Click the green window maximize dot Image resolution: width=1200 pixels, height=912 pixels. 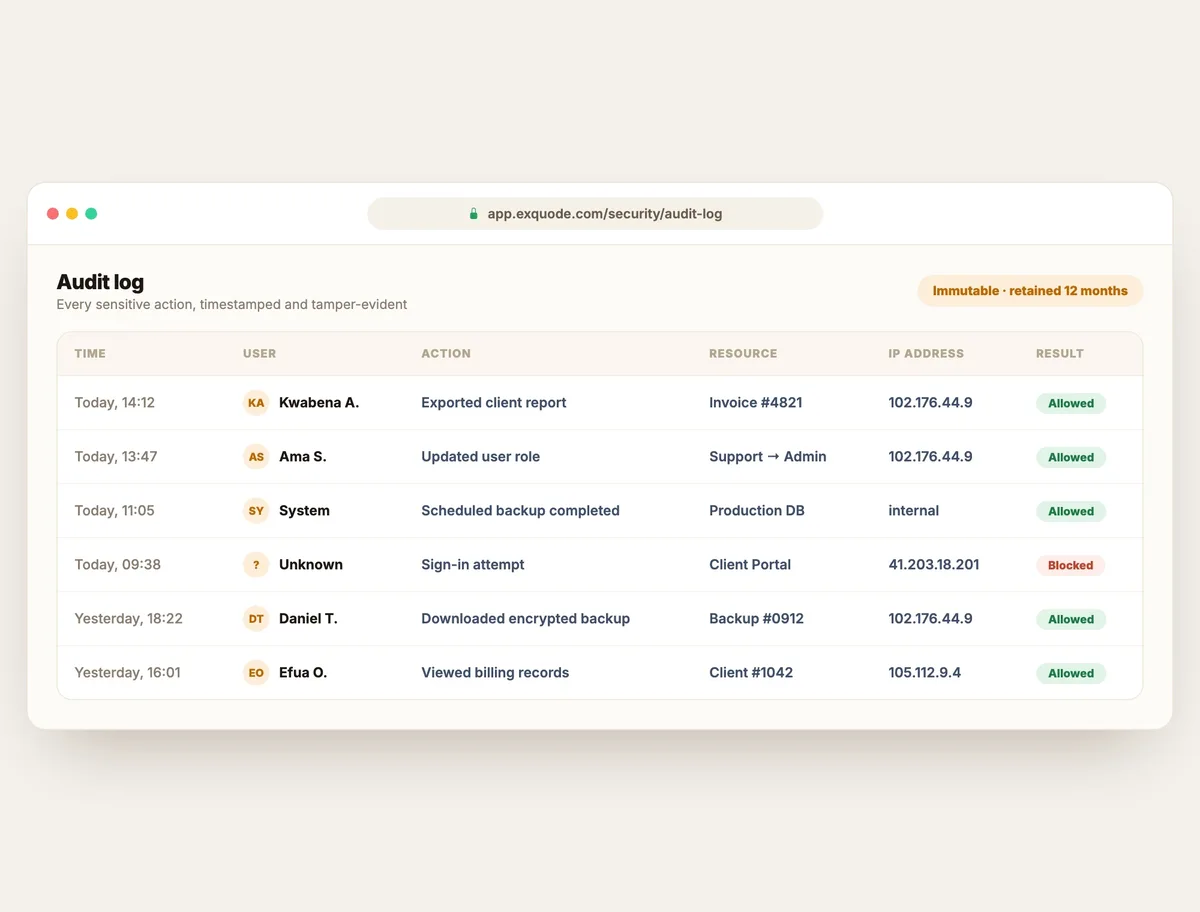click(x=91, y=214)
